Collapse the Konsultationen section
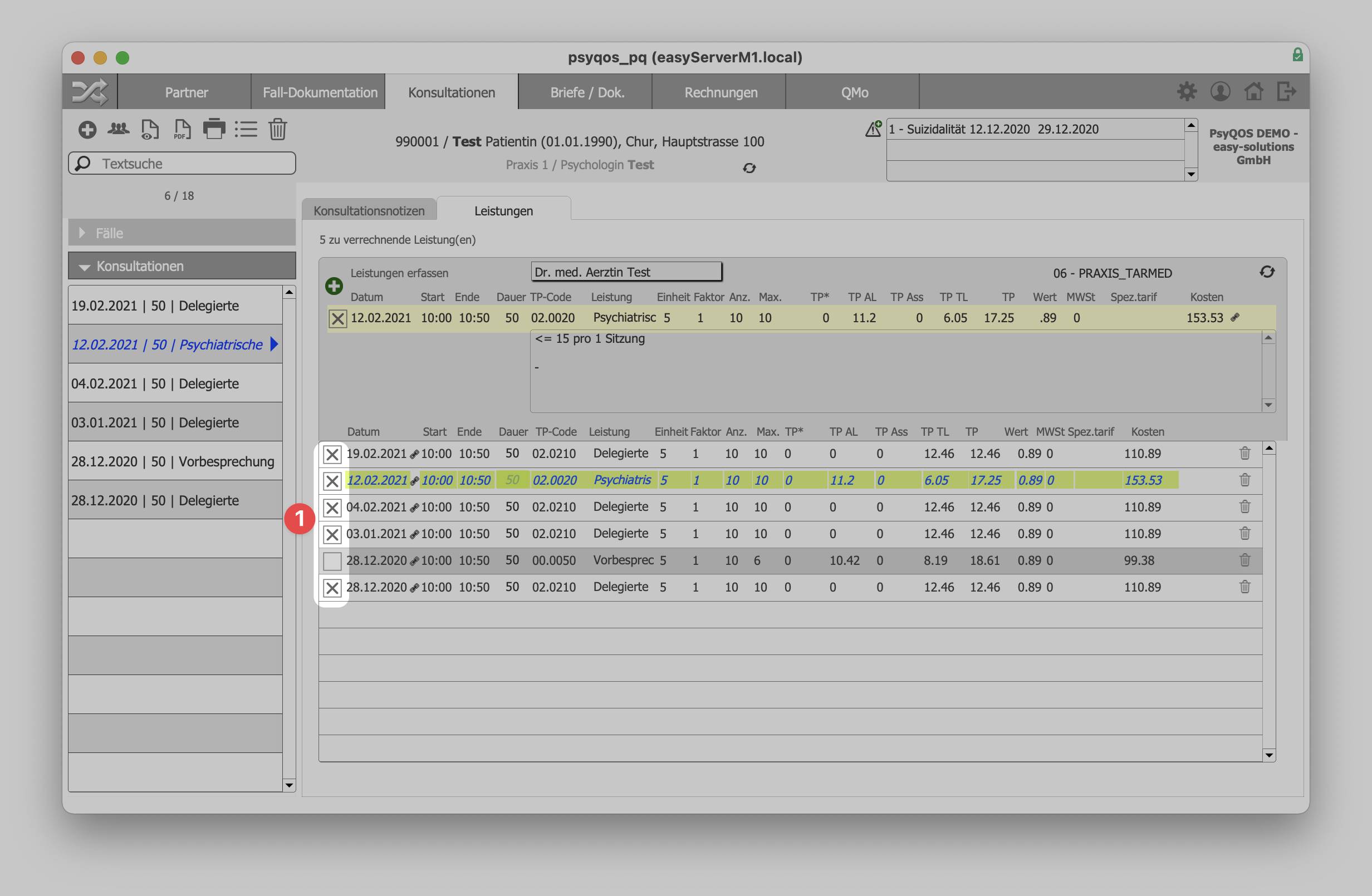This screenshot has height=896, width=1372. click(182, 266)
